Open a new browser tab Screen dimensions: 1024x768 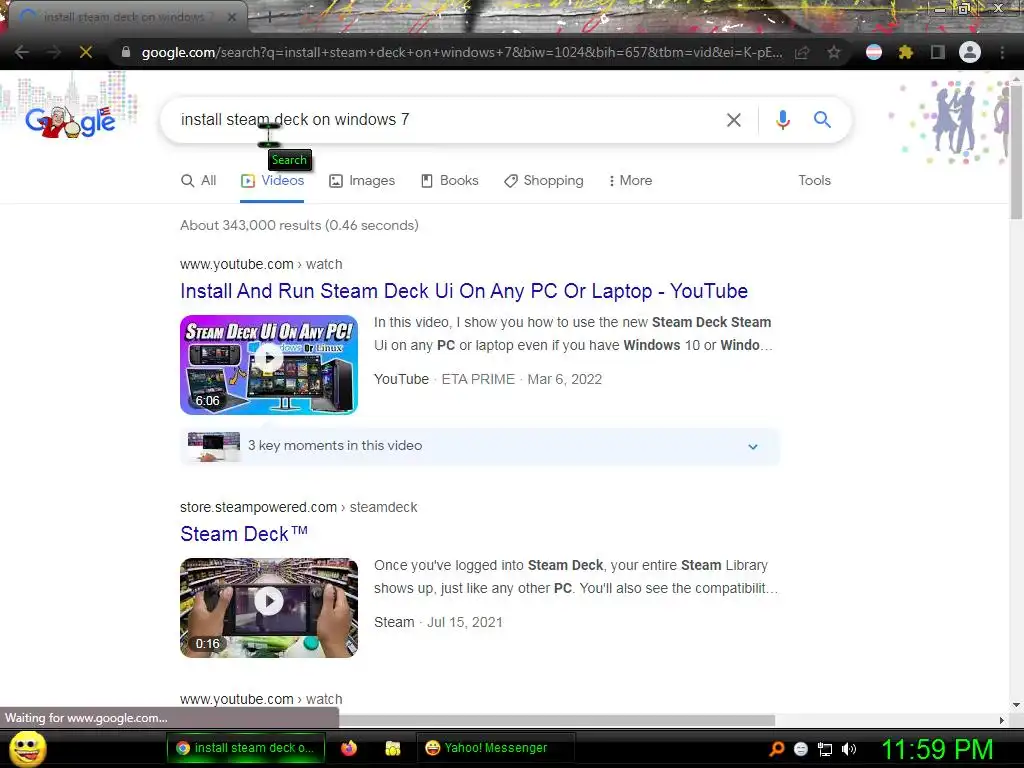point(269,18)
